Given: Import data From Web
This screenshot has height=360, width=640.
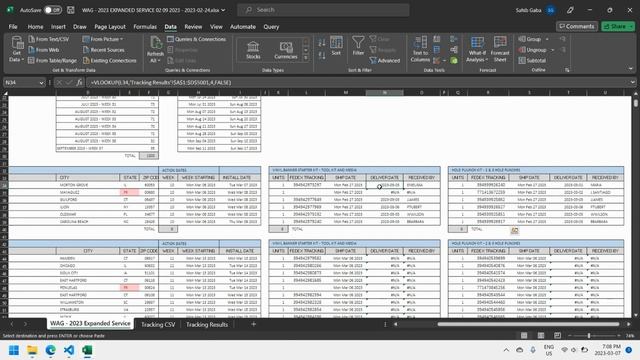Looking at the screenshot, I should click(x=44, y=50).
